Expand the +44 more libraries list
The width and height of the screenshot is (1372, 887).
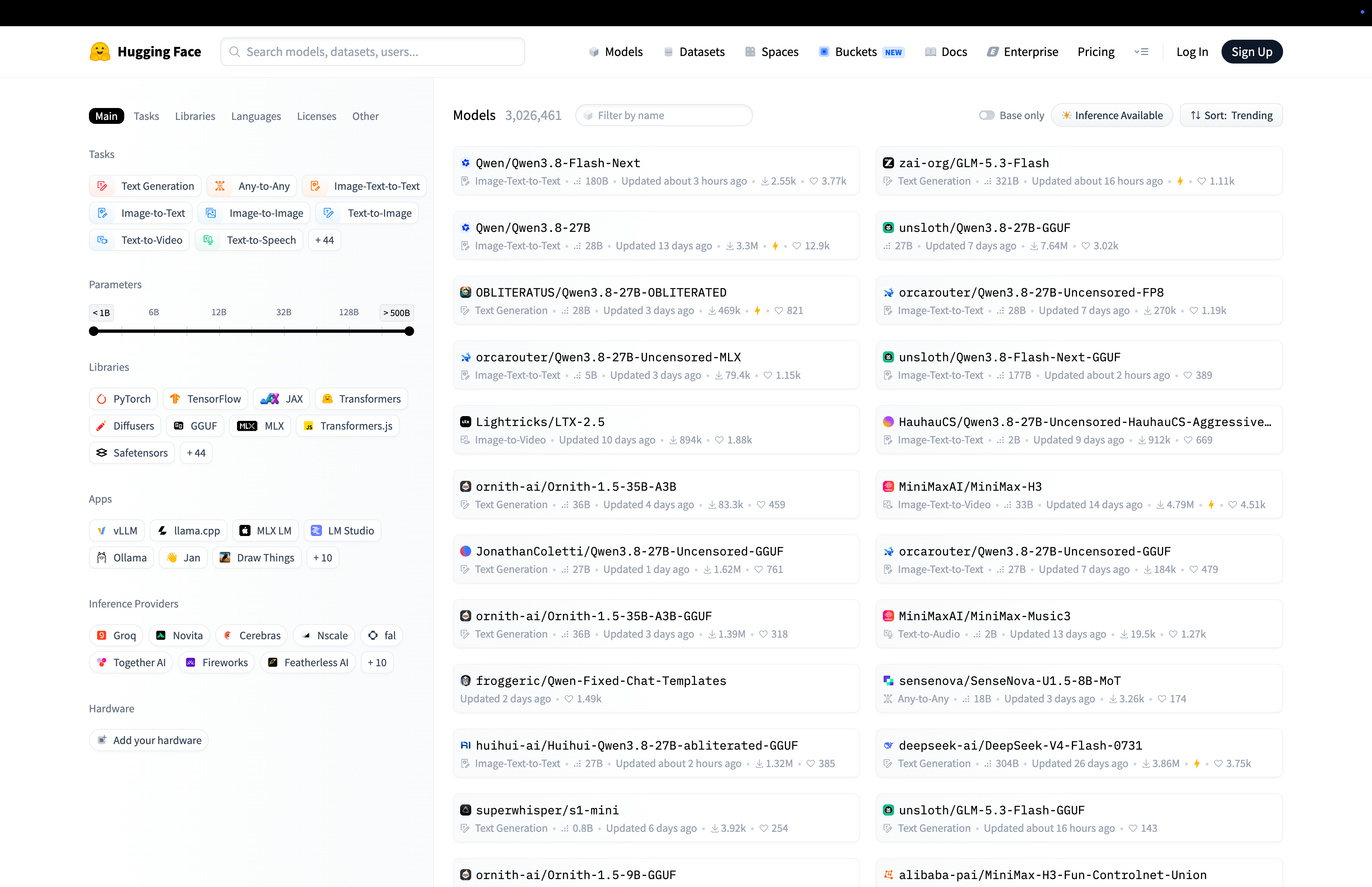pos(197,453)
